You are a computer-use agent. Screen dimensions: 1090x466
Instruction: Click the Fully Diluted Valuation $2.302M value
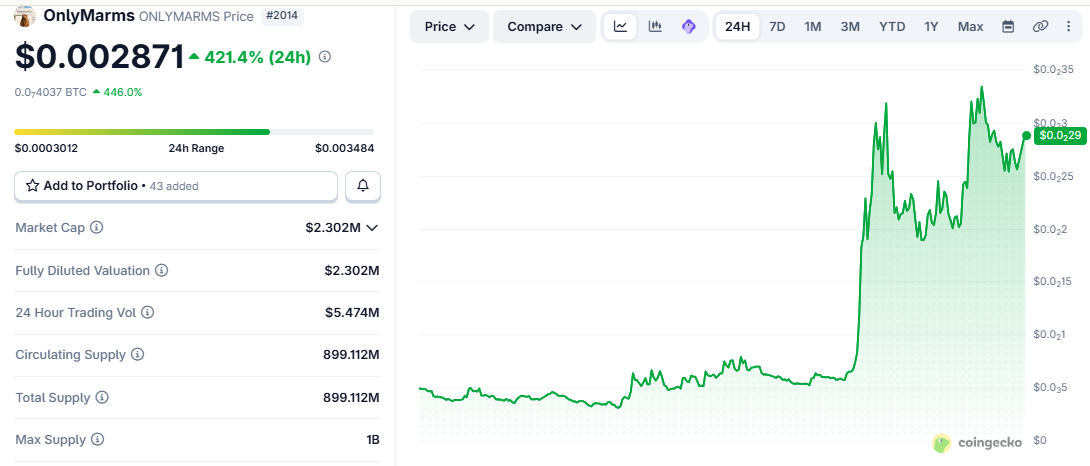point(352,271)
